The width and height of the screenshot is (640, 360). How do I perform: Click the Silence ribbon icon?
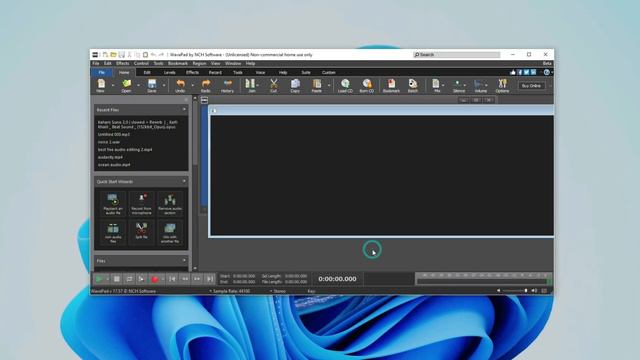click(458, 85)
